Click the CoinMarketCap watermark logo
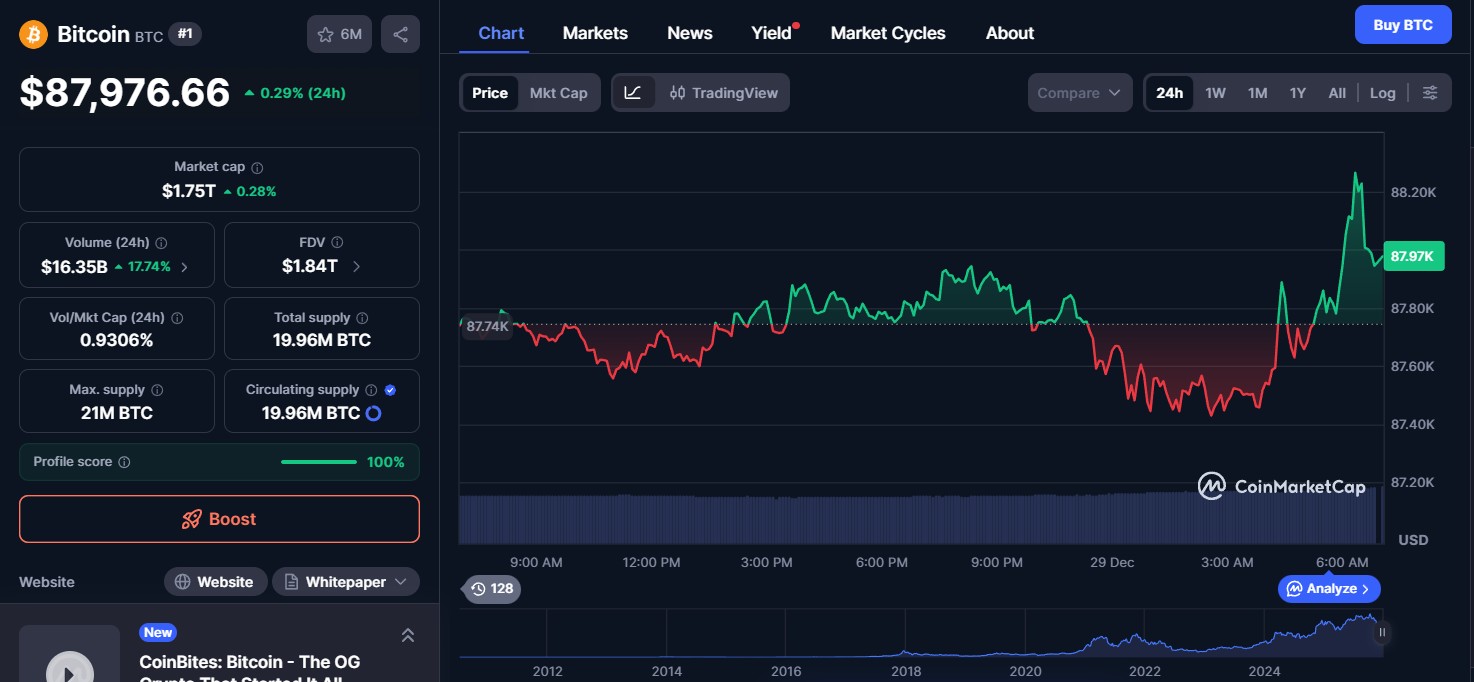 [x=1211, y=486]
